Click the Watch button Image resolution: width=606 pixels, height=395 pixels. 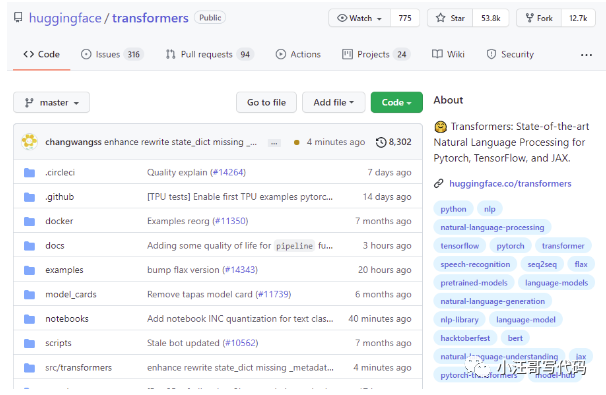pos(359,18)
